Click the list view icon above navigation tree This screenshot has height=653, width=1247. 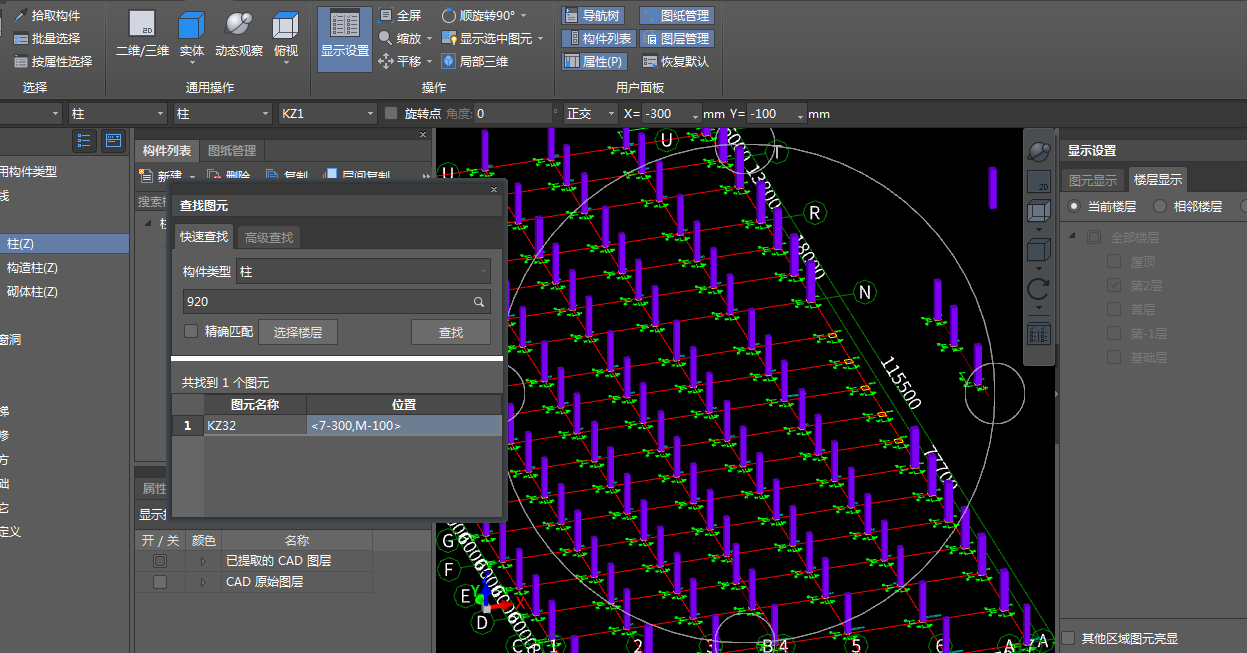point(85,140)
